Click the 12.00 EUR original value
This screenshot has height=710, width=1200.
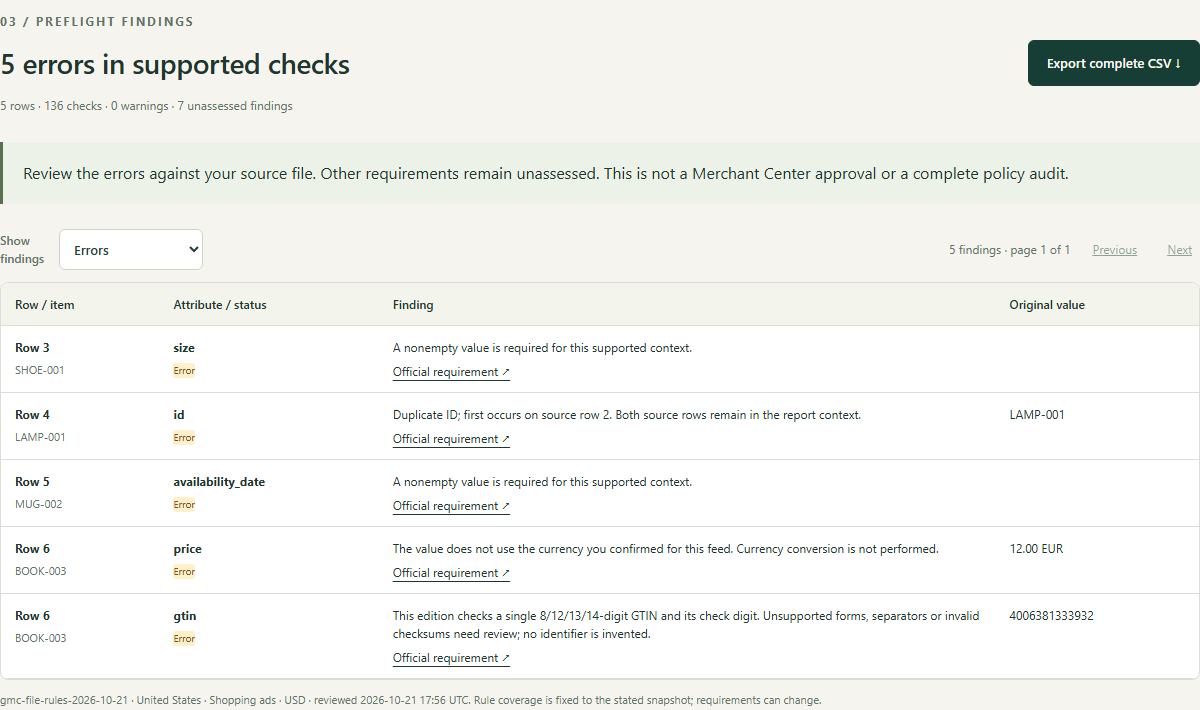(1037, 549)
